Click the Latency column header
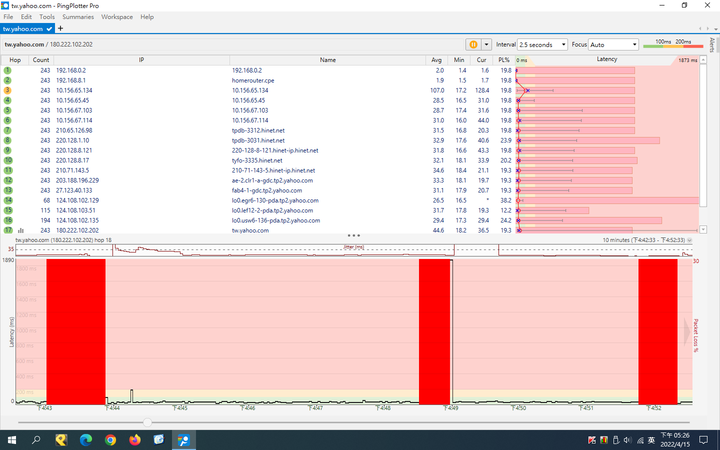The image size is (720, 450). pos(607,60)
